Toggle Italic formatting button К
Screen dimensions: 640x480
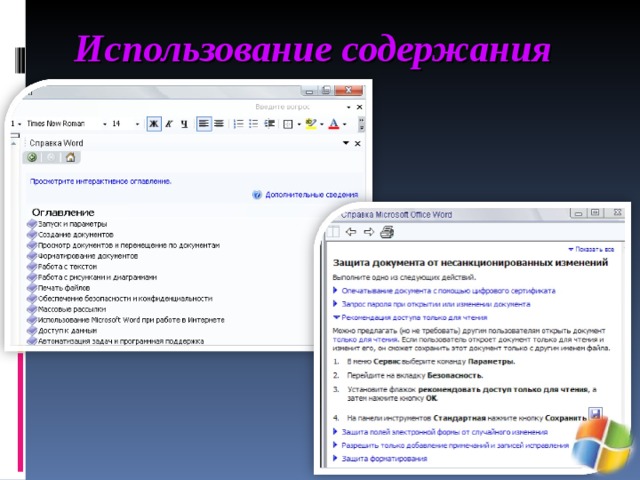[169, 123]
